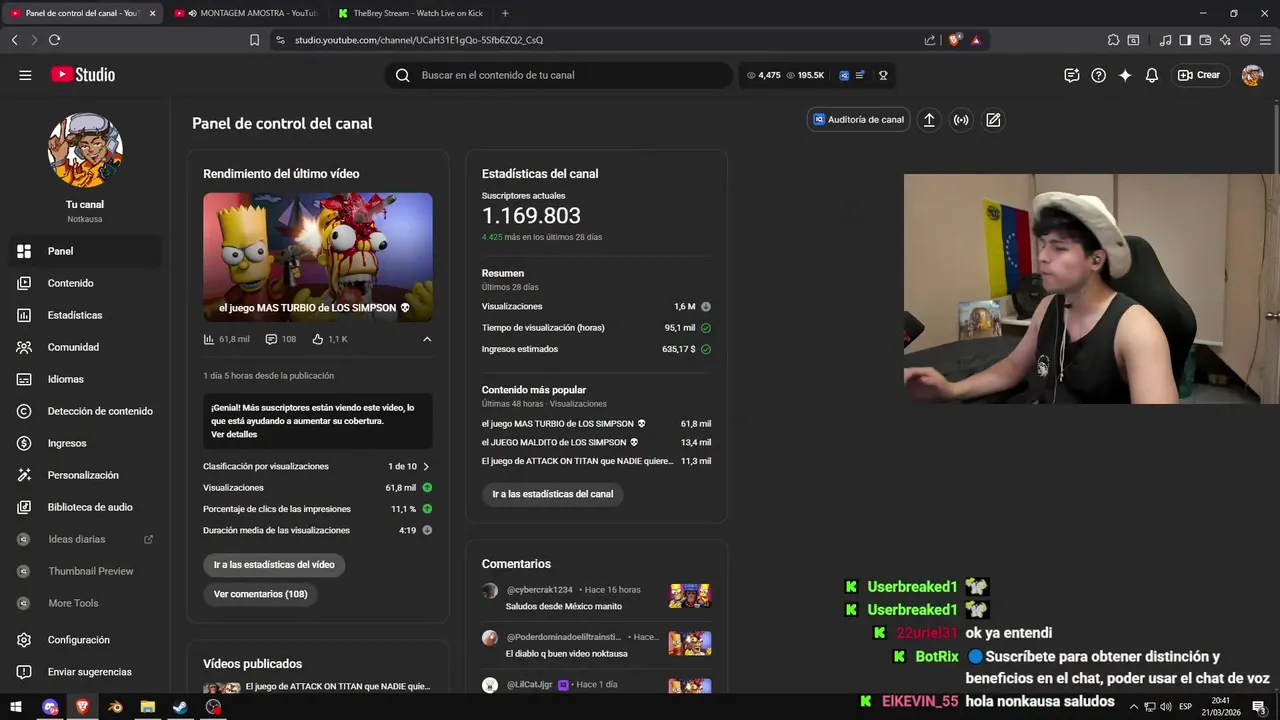Focus the channel content search field
Screen dimensions: 1280x720
(558, 75)
